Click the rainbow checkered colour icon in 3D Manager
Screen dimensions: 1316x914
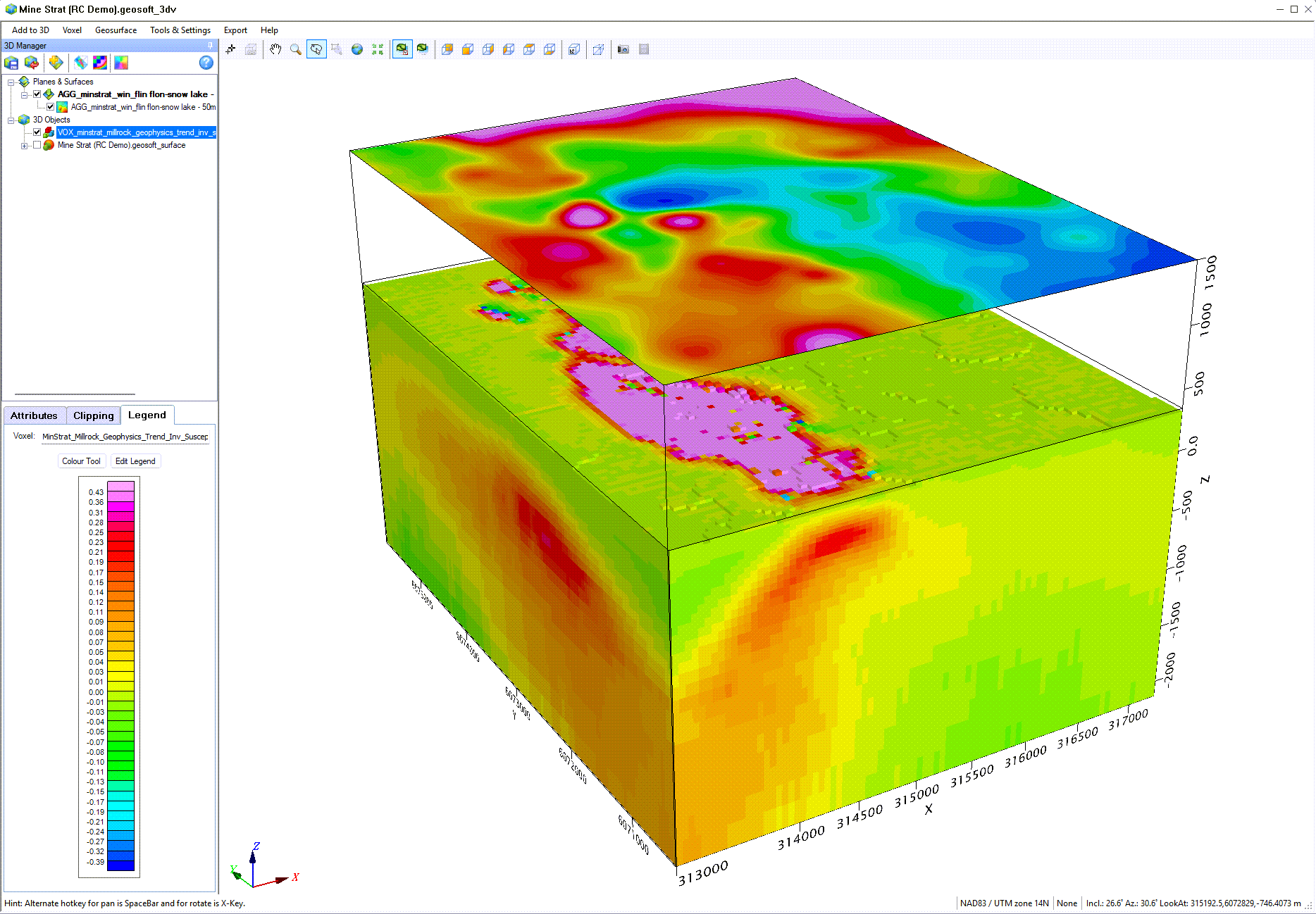point(100,63)
